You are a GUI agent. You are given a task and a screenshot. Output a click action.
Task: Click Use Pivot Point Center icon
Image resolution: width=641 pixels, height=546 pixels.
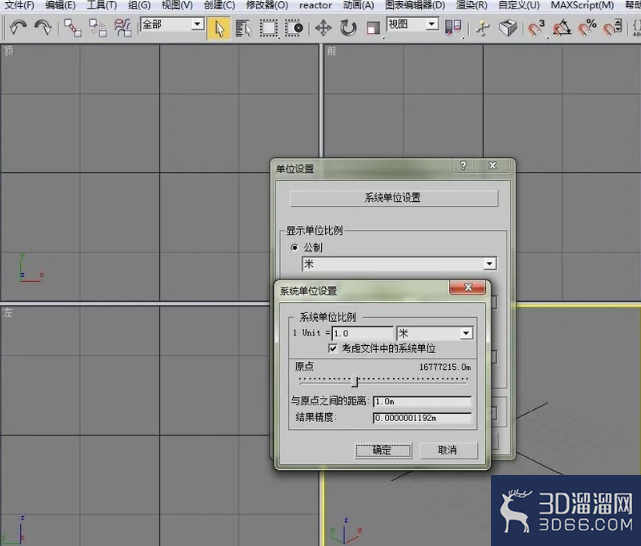tap(453, 28)
